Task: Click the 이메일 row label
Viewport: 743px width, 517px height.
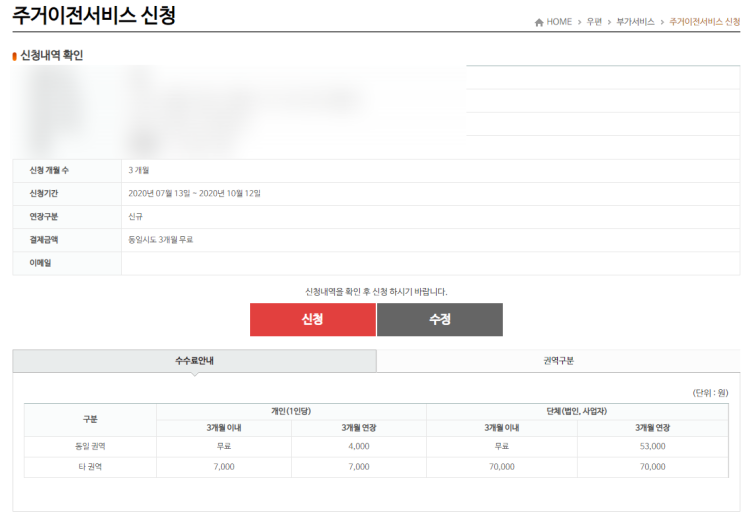Action: 40,263
